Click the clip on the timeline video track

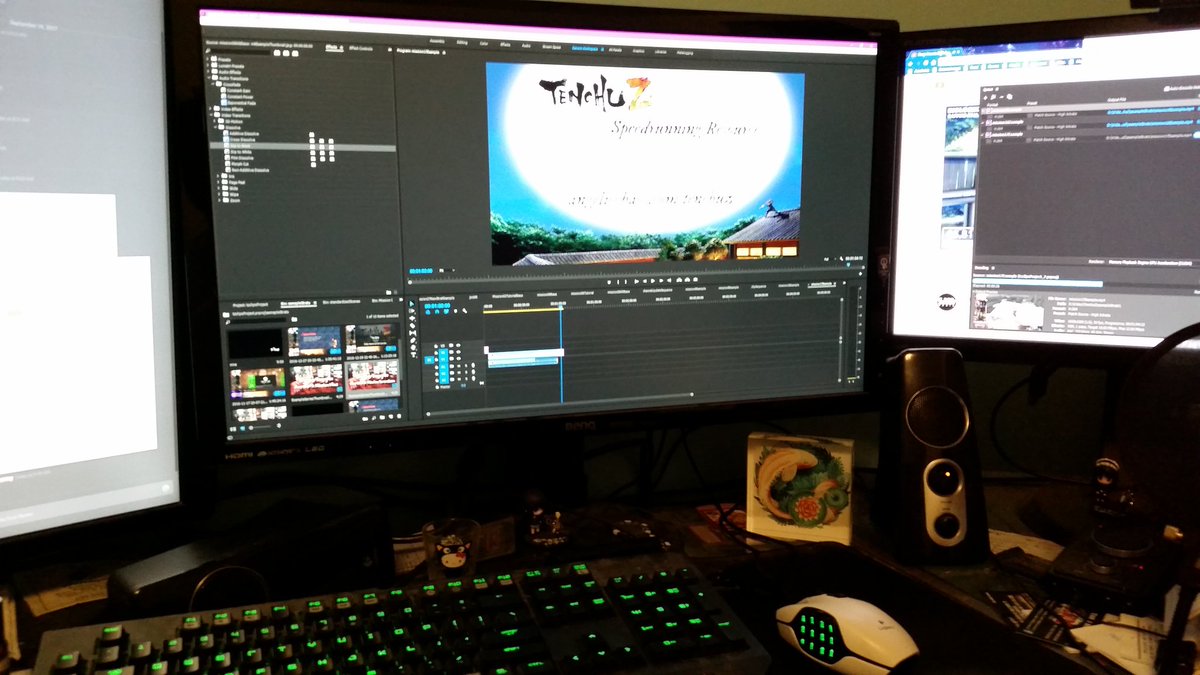pyautogui.click(x=526, y=352)
